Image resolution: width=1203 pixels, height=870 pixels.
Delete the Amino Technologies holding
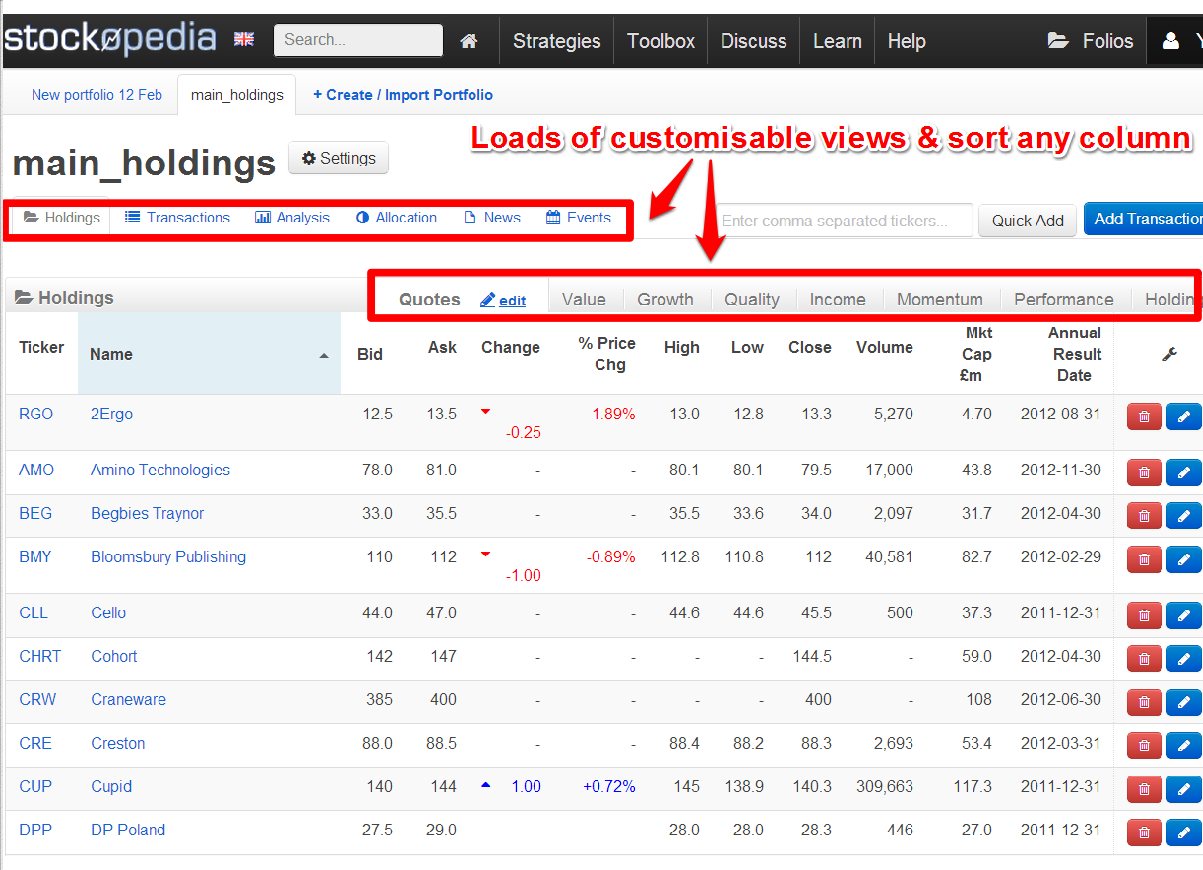click(1144, 472)
